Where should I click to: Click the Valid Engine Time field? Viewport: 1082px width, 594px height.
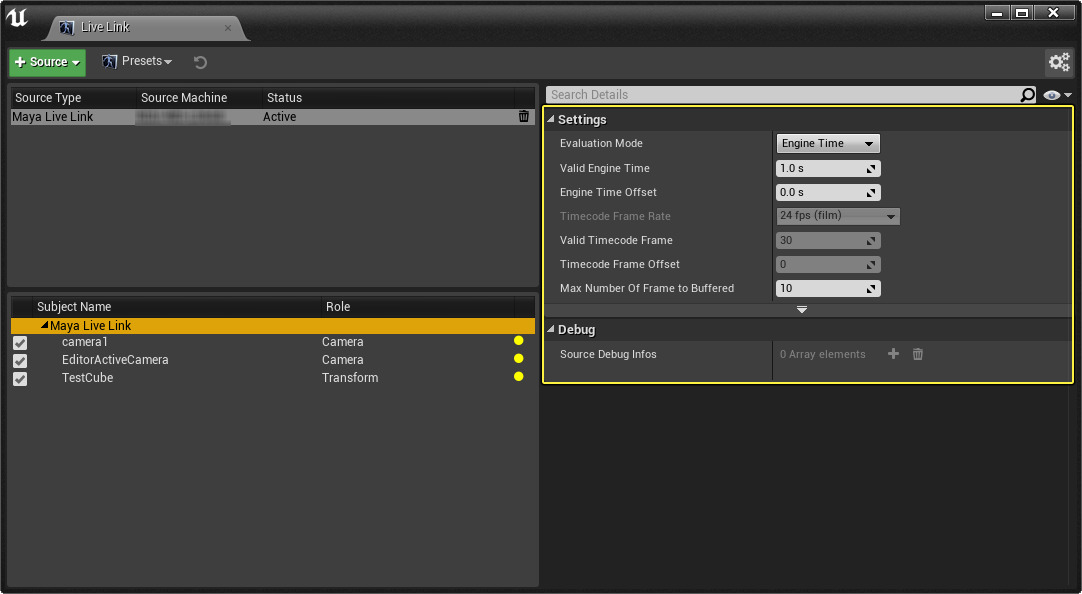click(828, 168)
